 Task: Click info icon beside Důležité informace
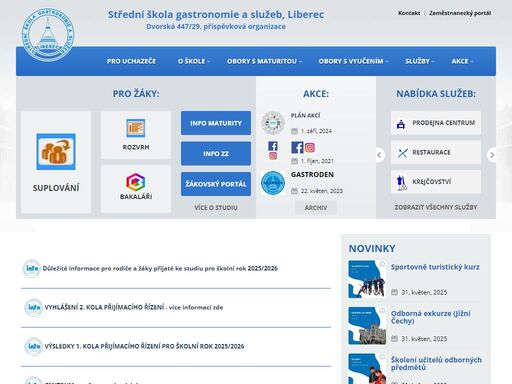32,268
